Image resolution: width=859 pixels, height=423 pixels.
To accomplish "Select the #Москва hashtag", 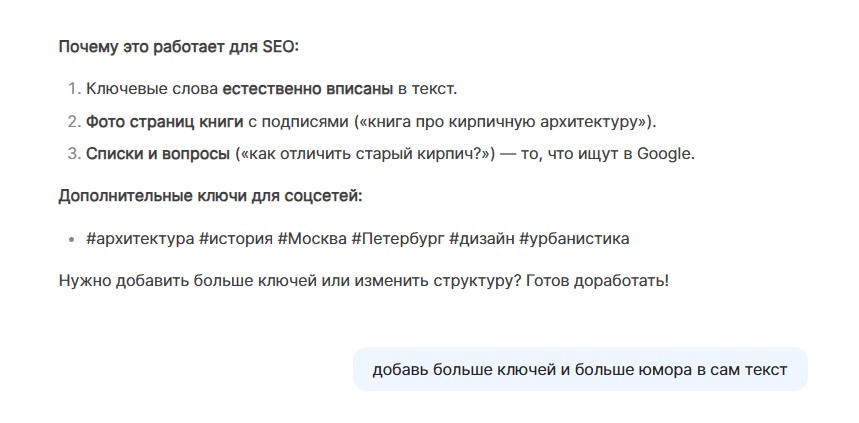I will point(310,239).
